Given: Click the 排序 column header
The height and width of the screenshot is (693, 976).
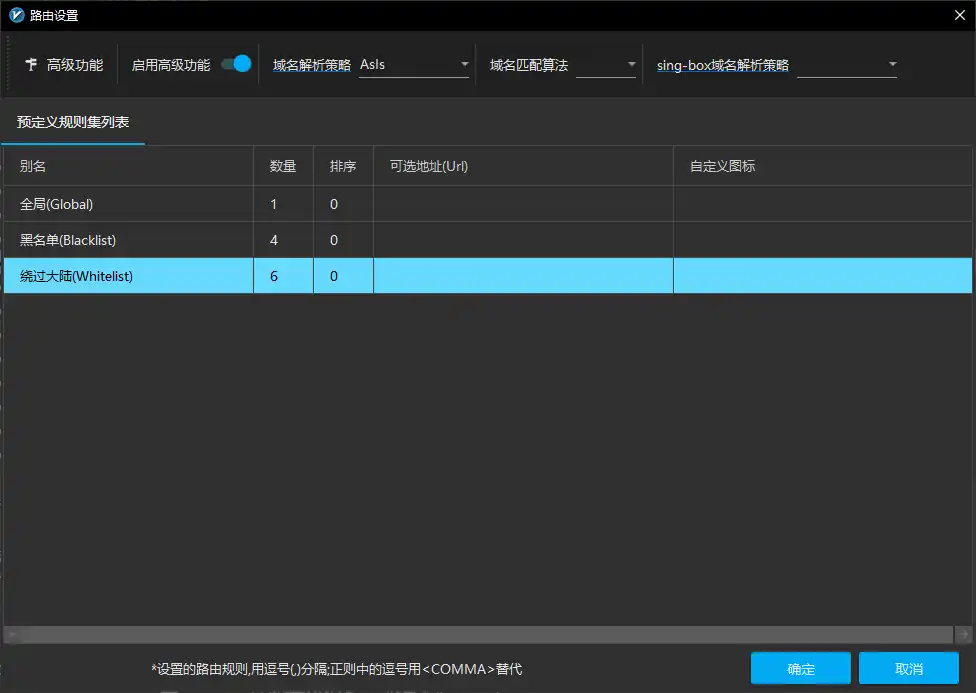Looking at the screenshot, I should [x=343, y=166].
